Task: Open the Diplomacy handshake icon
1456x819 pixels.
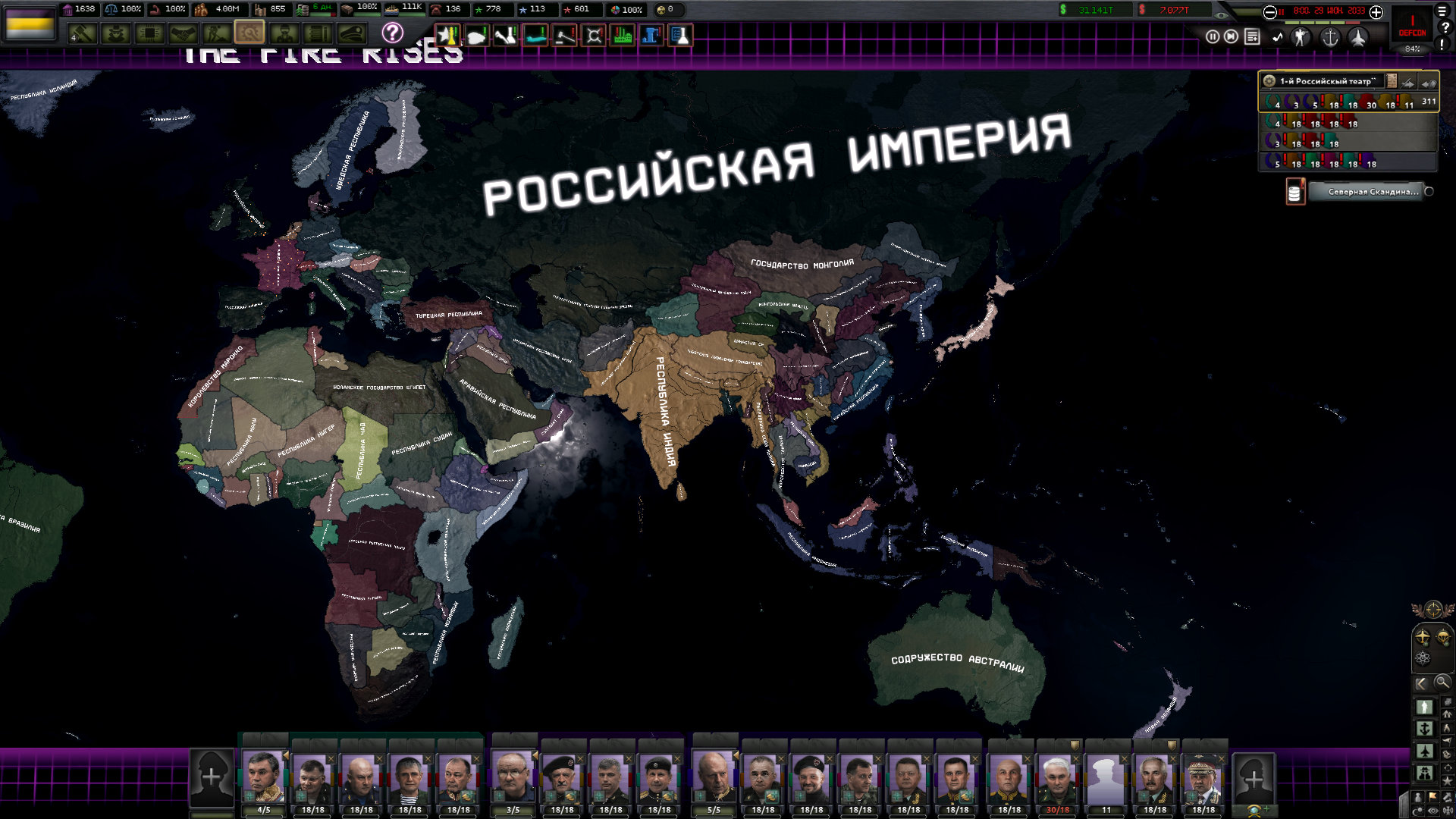Action: coord(183,33)
